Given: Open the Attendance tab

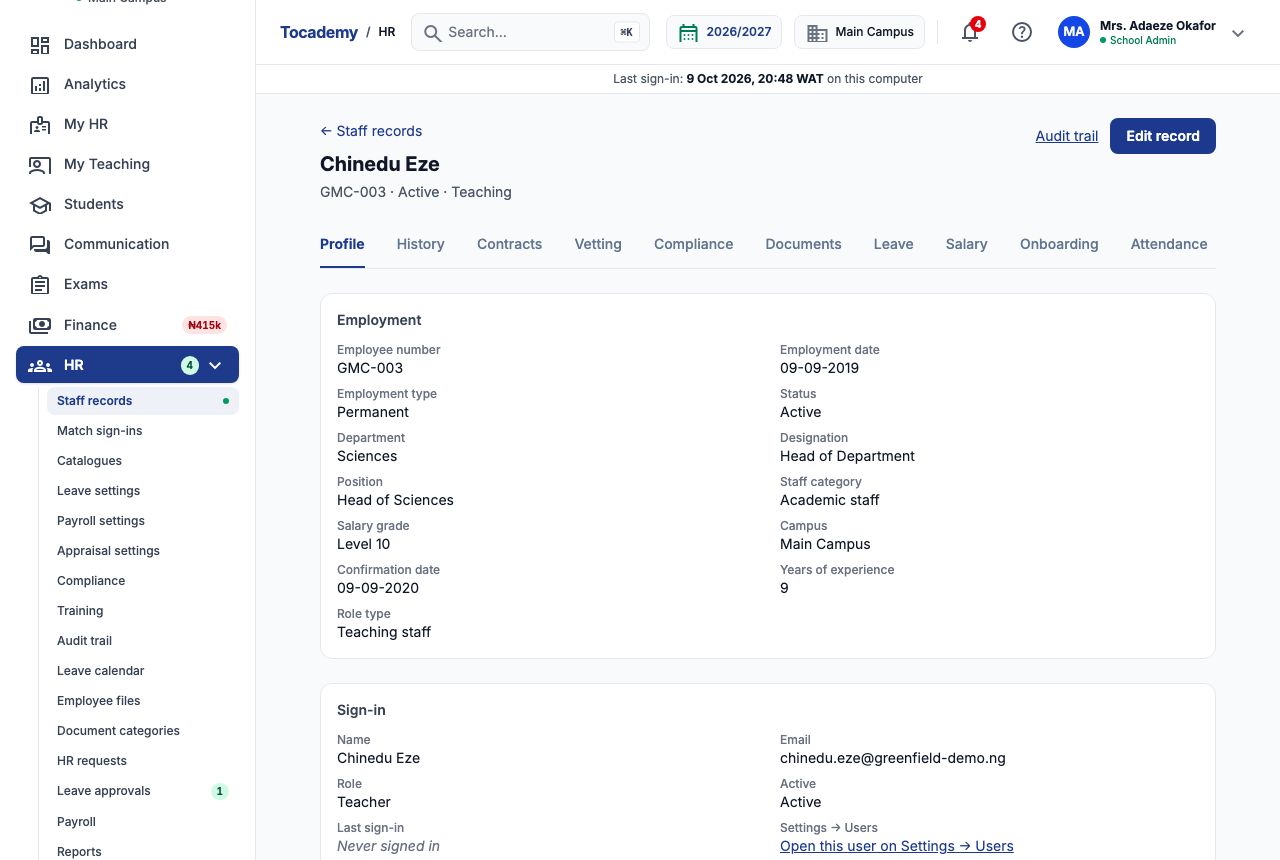Looking at the screenshot, I should pos(1169,244).
